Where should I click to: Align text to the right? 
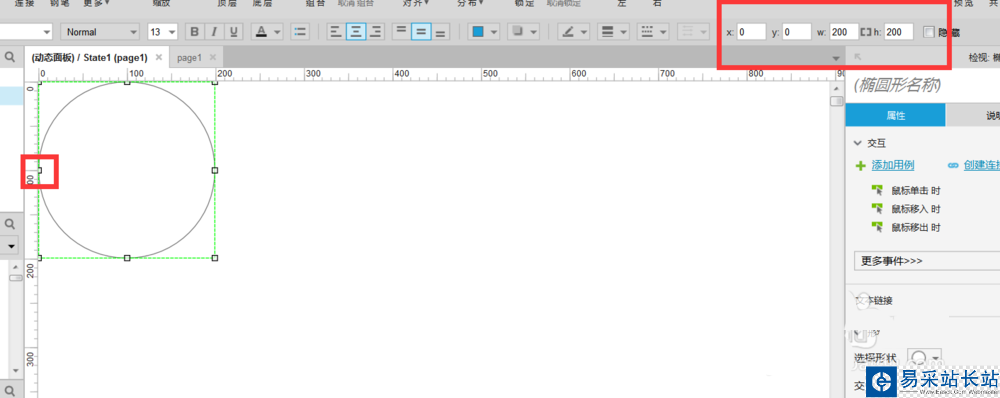376,31
